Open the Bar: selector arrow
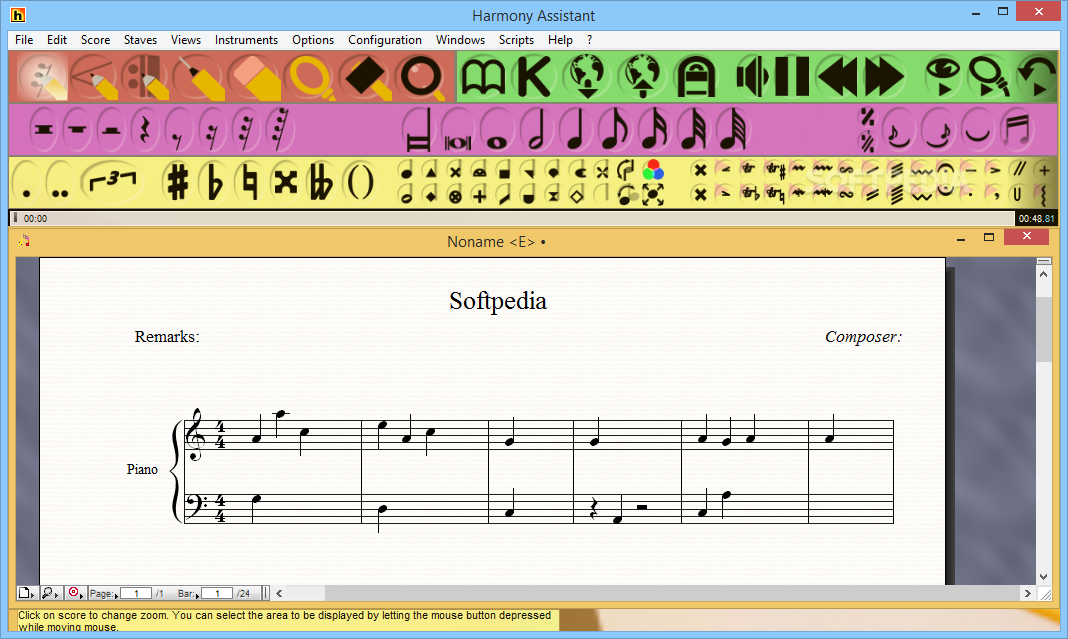Viewport: 1068px width, 639px height. pyautogui.click(x=198, y=596)
